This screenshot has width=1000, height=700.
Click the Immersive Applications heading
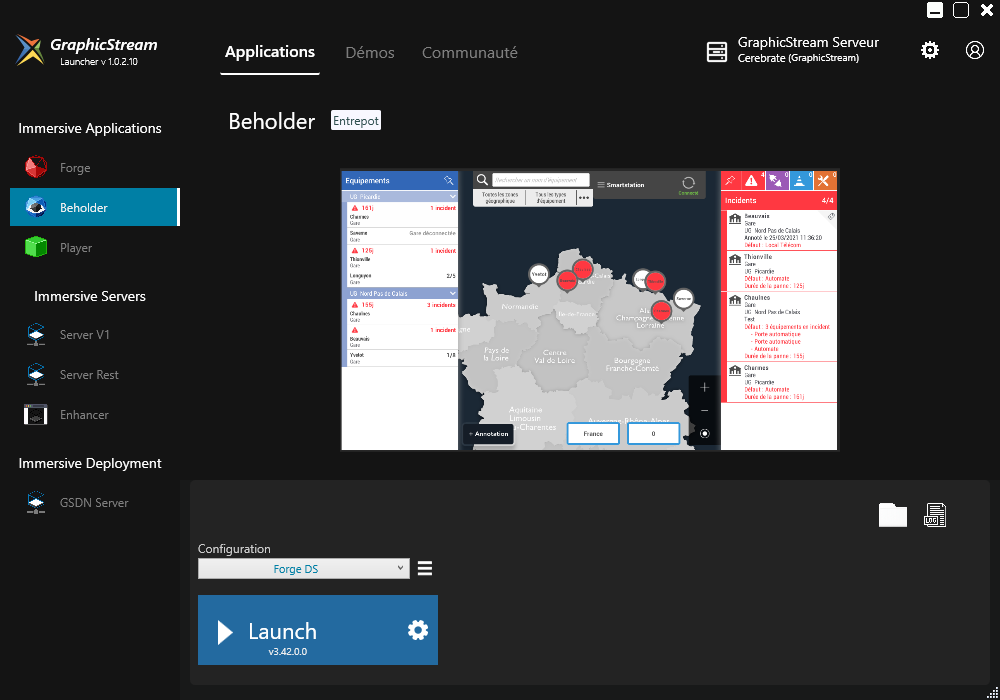tap(90, 128)
